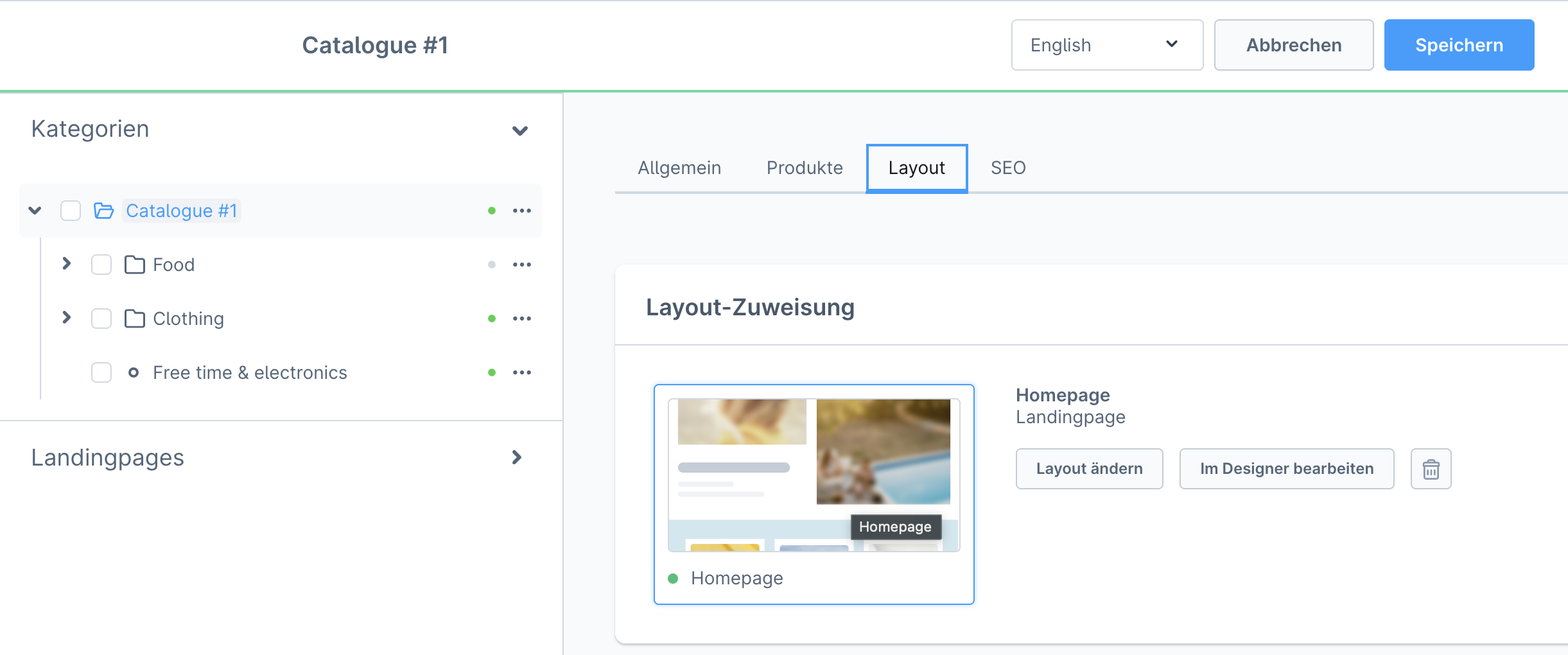Tick the Catalogue #1 checkbox
Screen dimensions: 1568x655
click(71, 211)
